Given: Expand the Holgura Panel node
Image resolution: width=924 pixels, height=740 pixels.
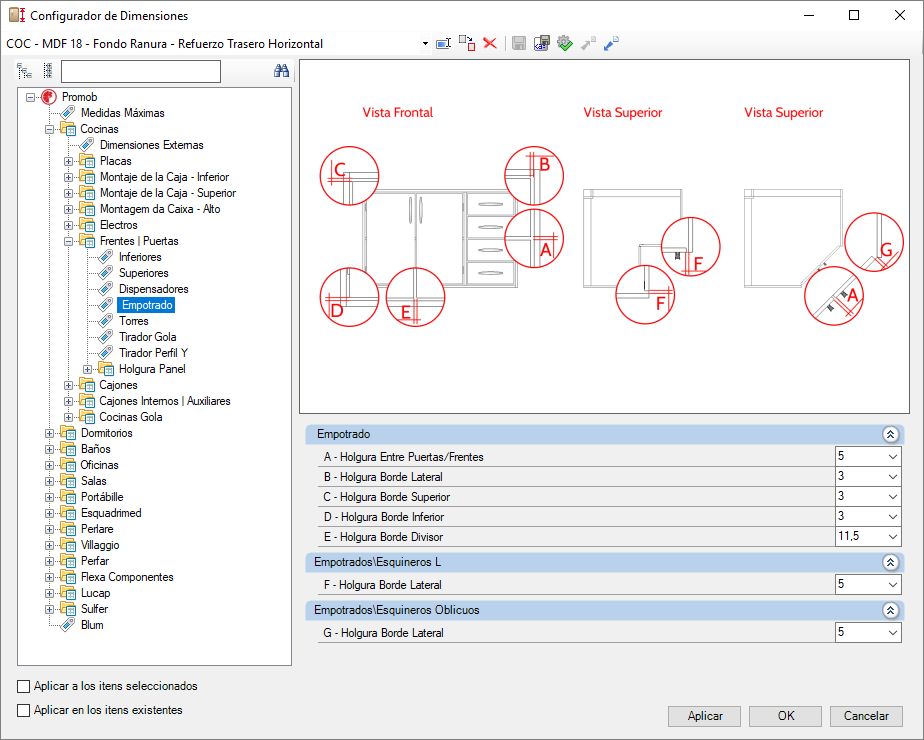Looking at the screenshot, I should (87, 369).
